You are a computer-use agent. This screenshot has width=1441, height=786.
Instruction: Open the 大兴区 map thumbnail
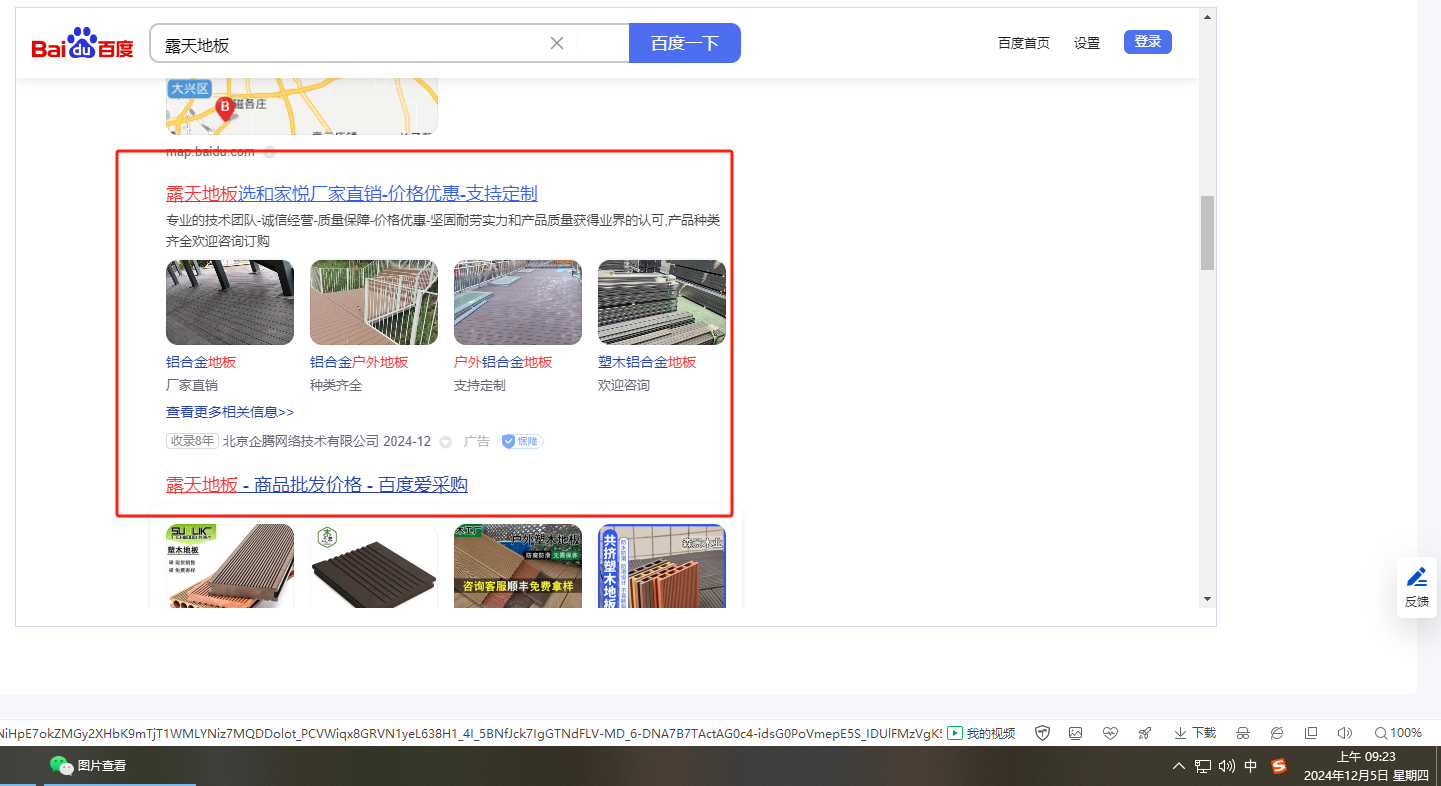coord(302,105)
